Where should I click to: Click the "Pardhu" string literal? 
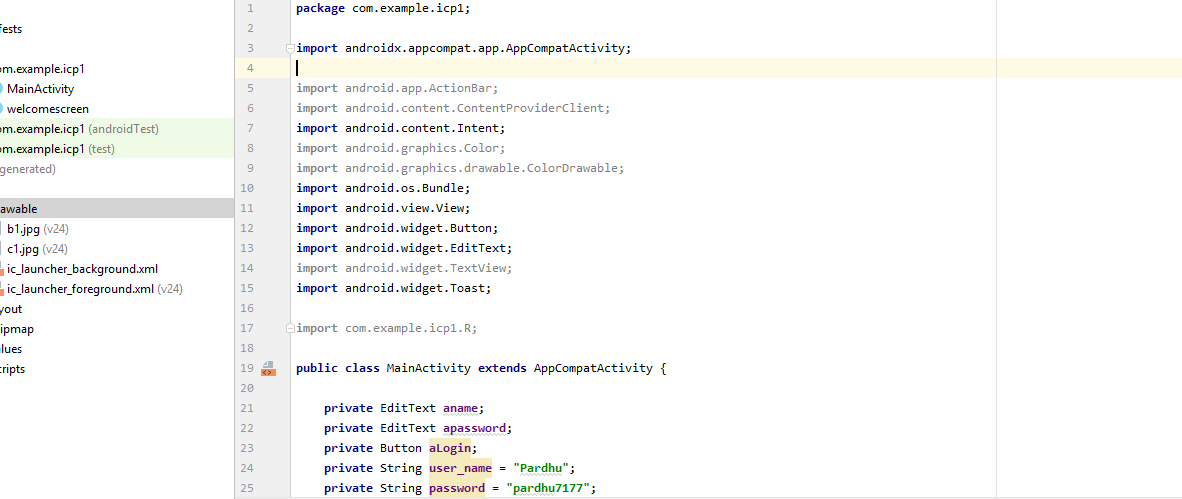540,468
